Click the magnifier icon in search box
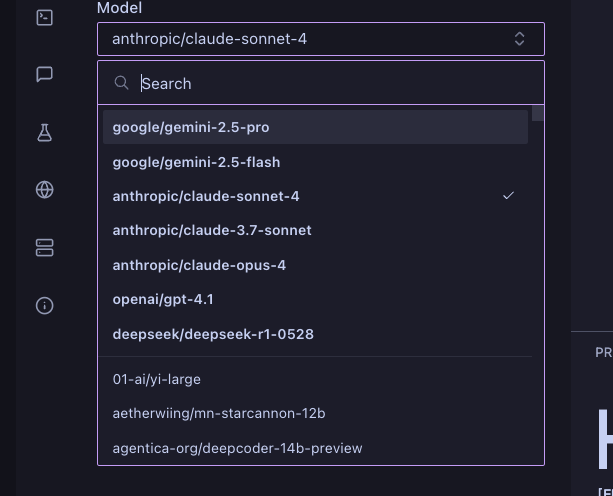 [x=122, y=83]
